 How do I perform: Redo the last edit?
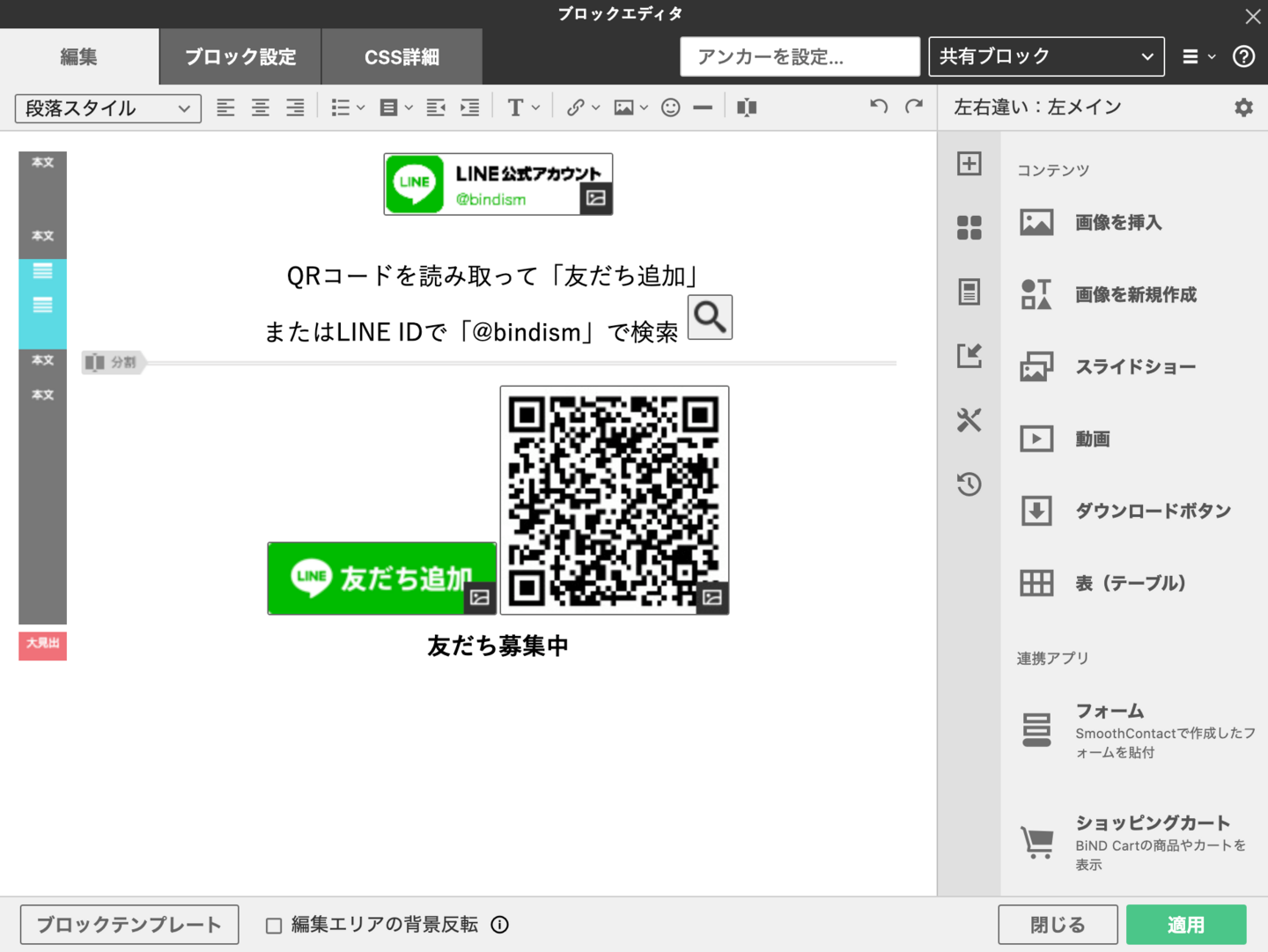914,107
